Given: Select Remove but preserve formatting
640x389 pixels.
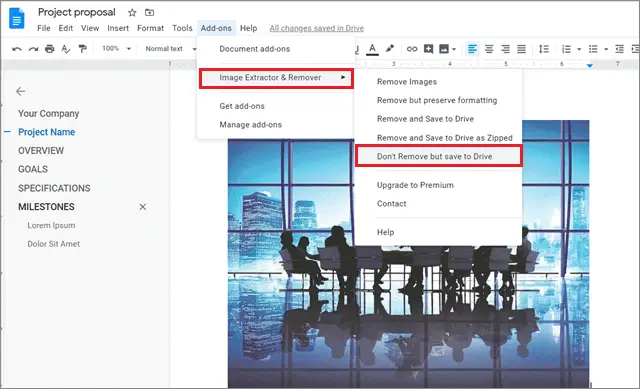Looking at the screenshot, I should pyautogui.click(x=438, y=100).
